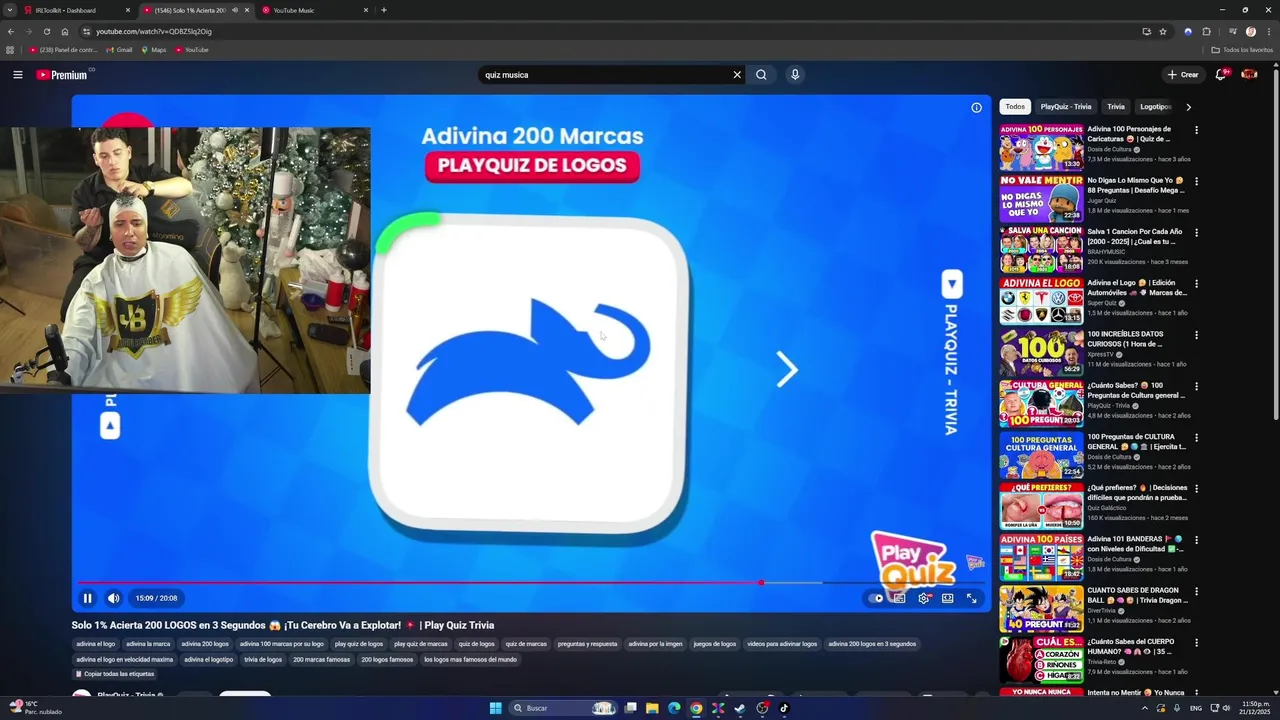Screen dimensions: 1280x720
Task: Start voice search with the microphone icon
Action: pos(795,75)
